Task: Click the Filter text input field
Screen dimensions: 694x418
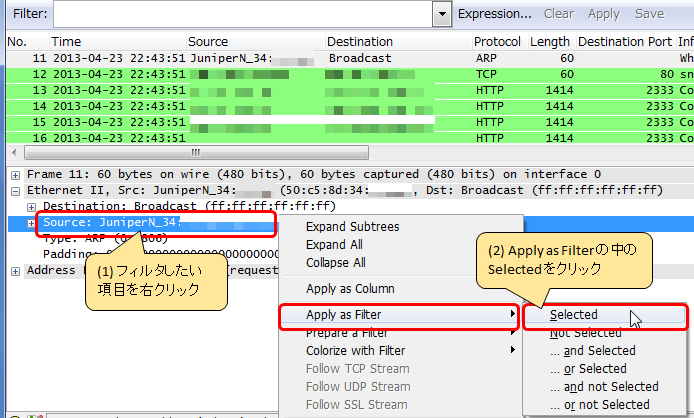Action: click(242, 14)
